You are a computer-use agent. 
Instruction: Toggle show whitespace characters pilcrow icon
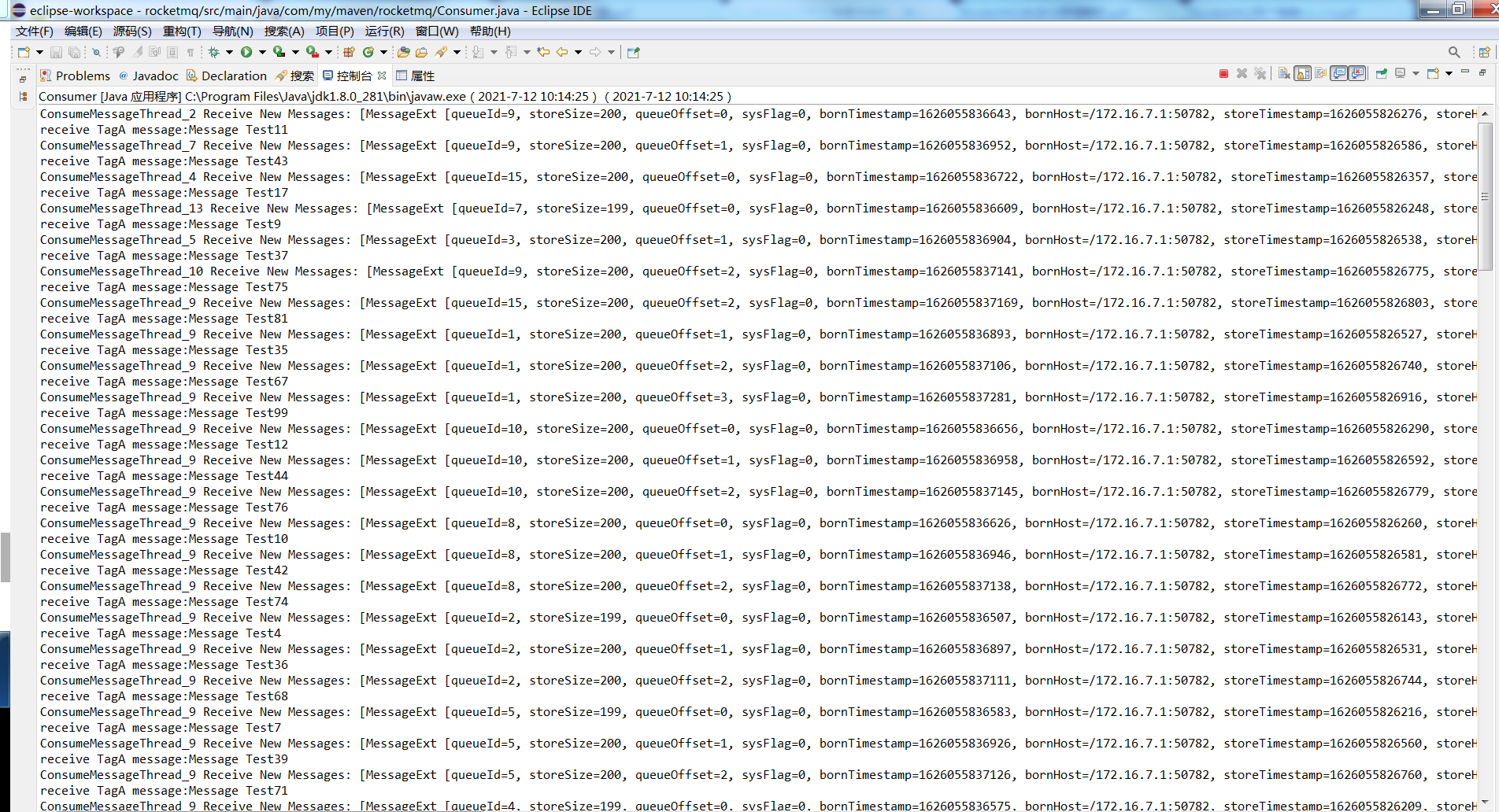pyautogui.click(x=191, y=52)
